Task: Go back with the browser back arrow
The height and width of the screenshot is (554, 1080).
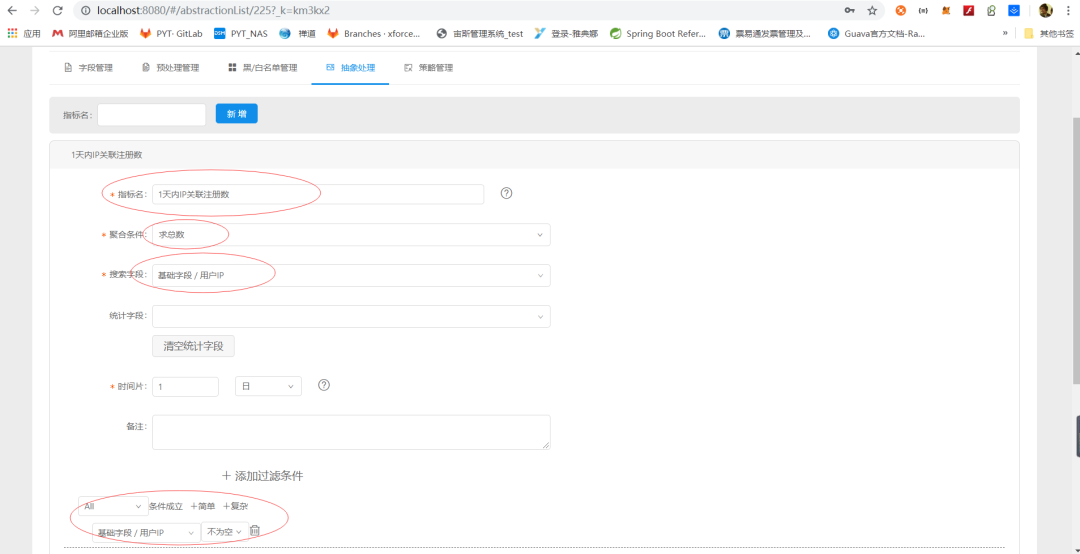Action: tap(12, 10)
